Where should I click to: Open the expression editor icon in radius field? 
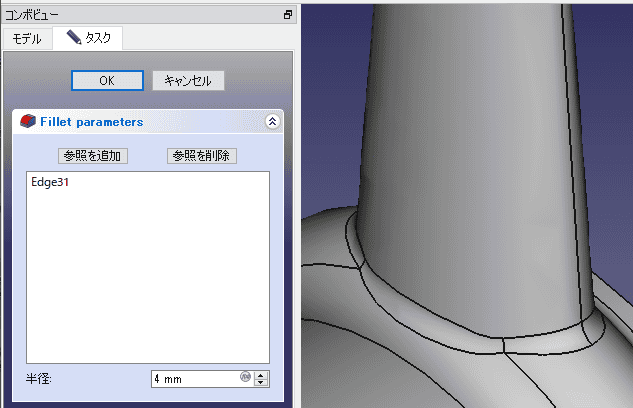tap(245, 377)
